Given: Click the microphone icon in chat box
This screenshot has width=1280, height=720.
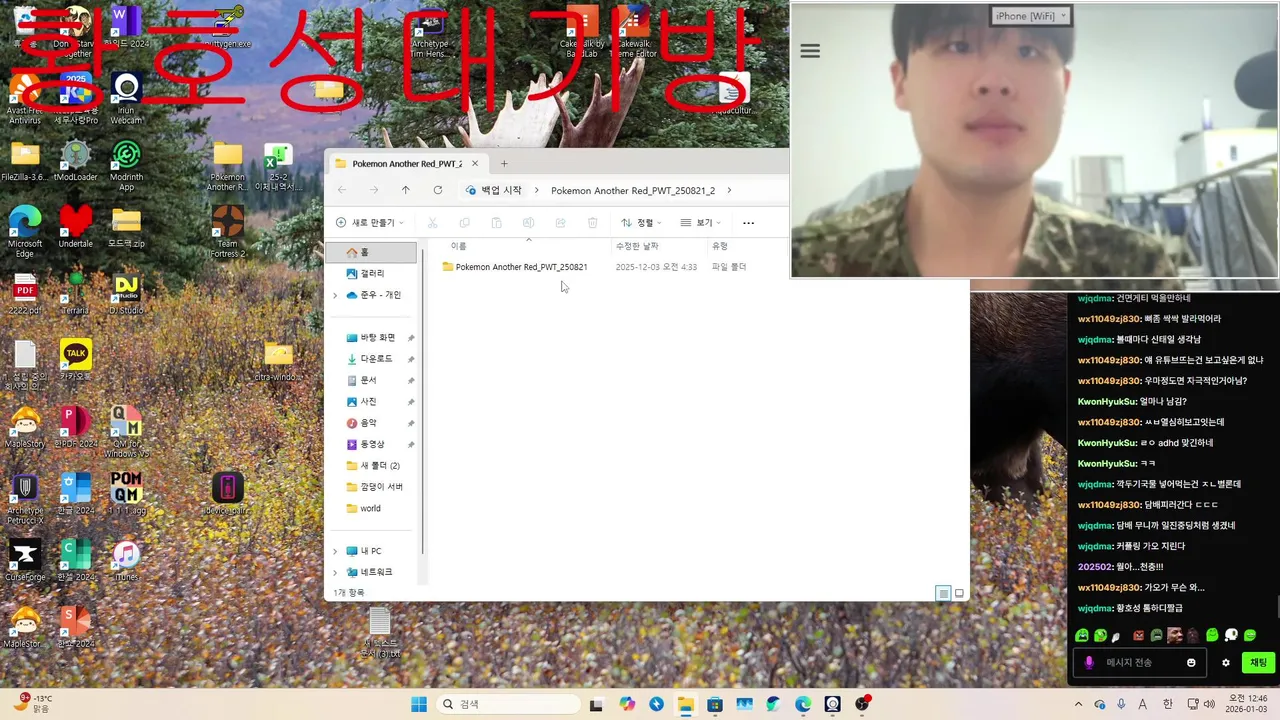Looking at the screenshot, I should pyautogui.click(x=1089, y=662).
